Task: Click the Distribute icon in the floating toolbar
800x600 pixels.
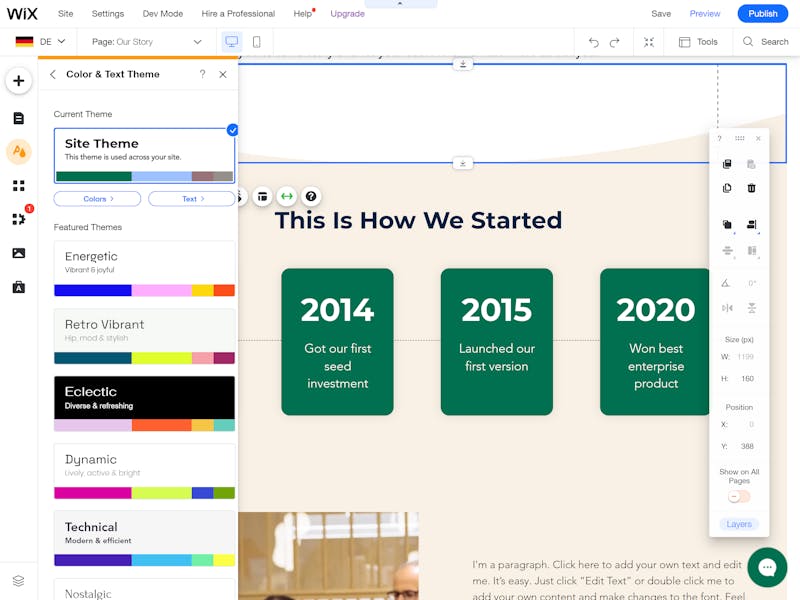Action: coord(727,251)
